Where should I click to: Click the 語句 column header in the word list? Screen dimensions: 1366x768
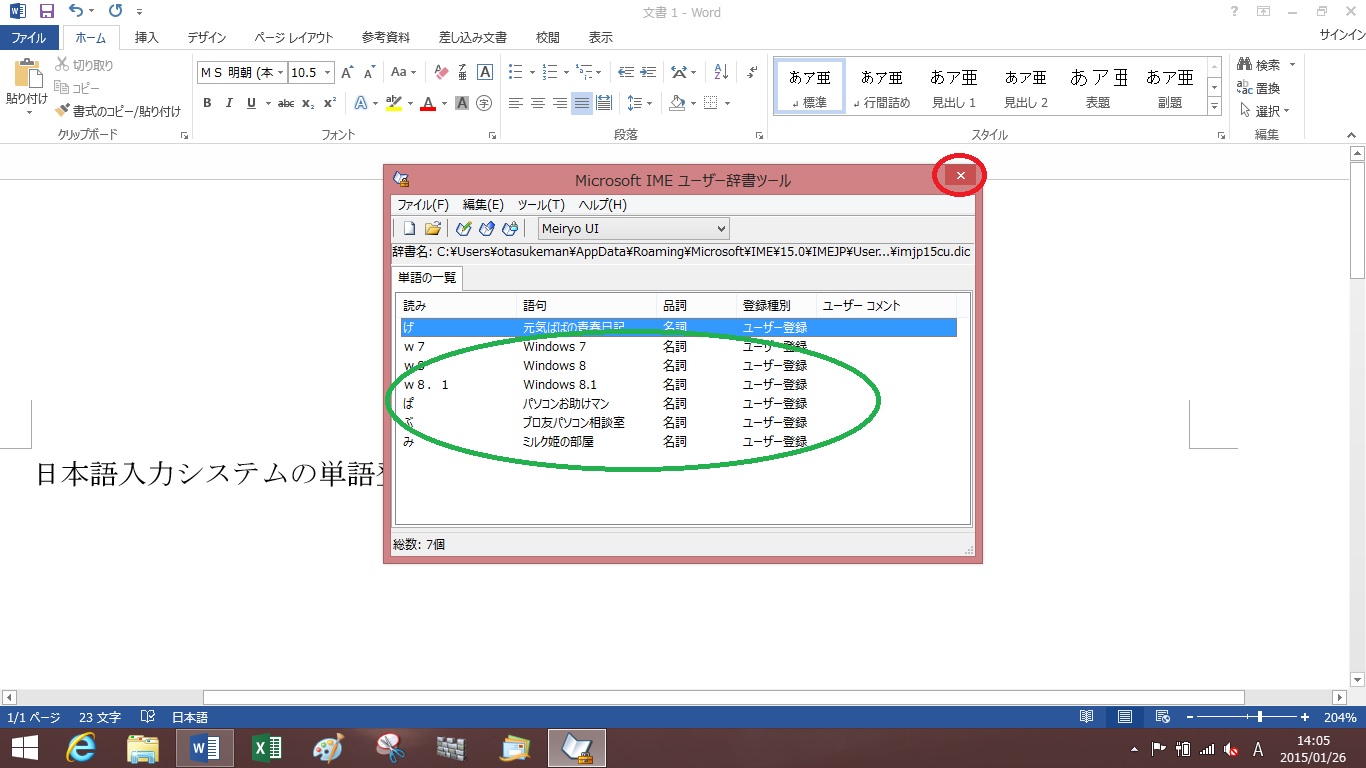click(x=587, y=305)
